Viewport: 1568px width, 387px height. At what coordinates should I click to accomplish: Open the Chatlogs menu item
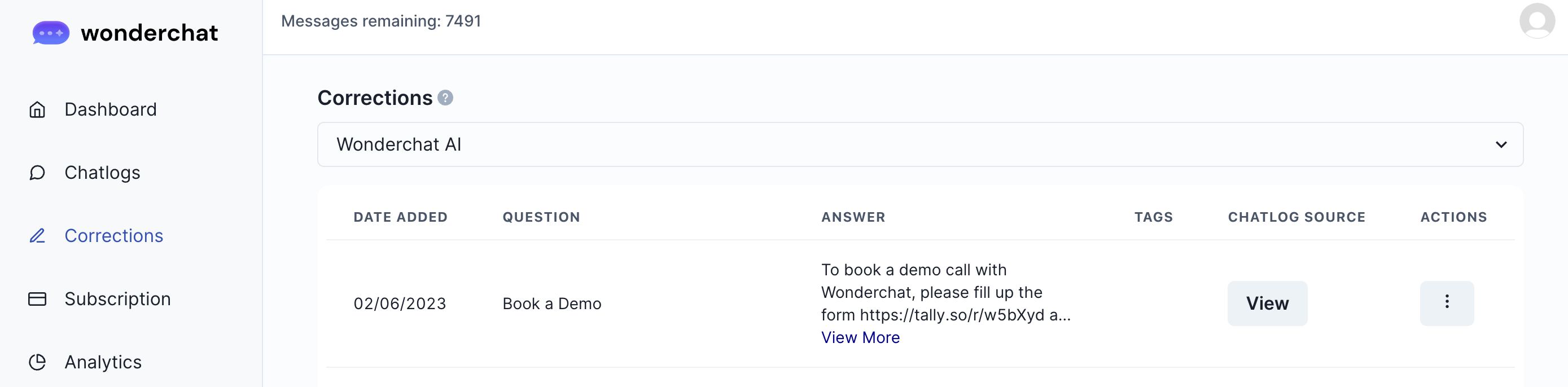pyautogui.click(x=102, y=173)
